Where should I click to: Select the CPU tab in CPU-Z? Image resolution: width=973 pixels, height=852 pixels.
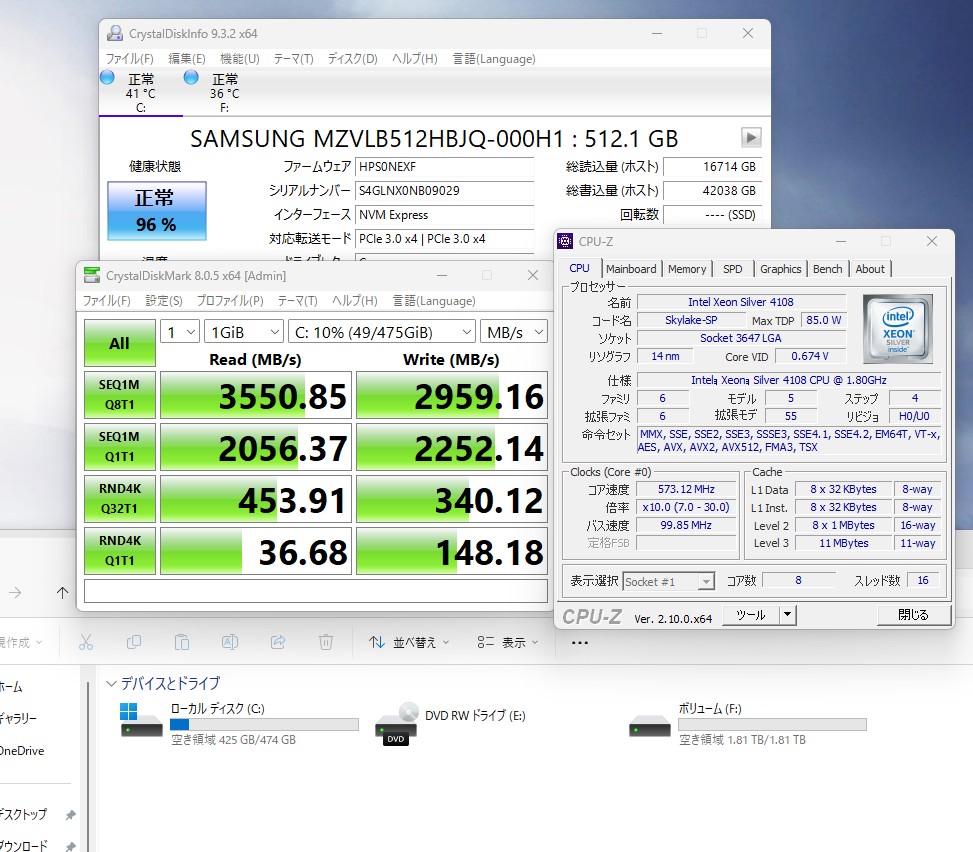pos(579,267)
